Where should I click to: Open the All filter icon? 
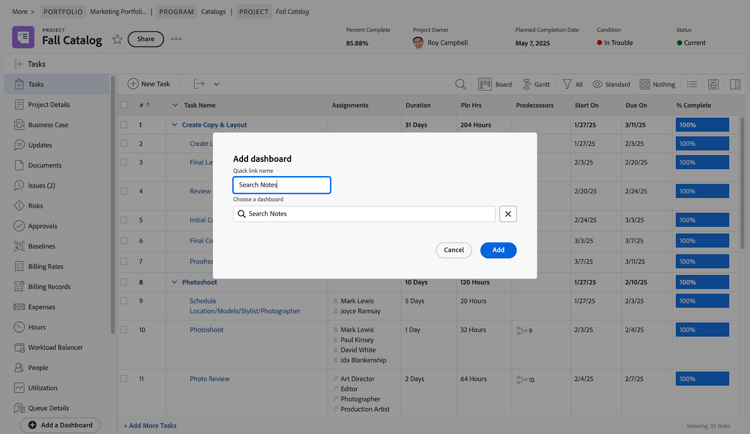click(x=572, y=85)
